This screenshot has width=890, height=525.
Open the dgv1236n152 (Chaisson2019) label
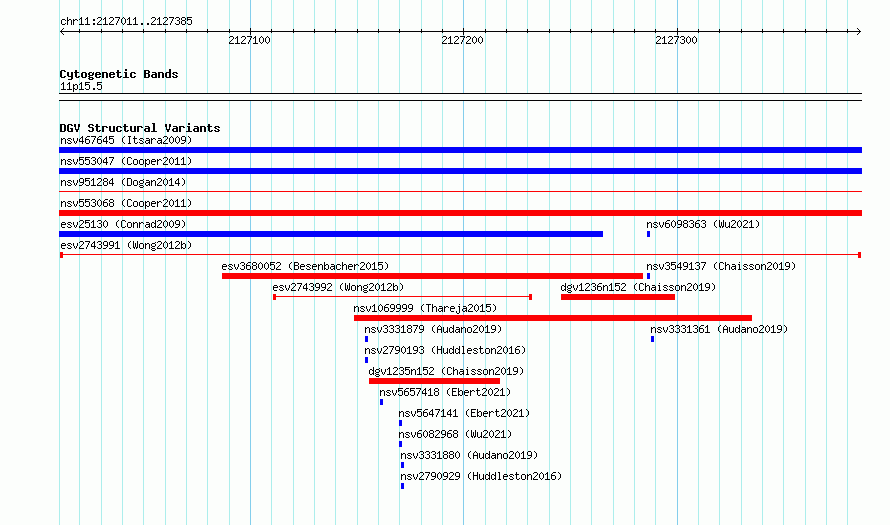(638, 287)
